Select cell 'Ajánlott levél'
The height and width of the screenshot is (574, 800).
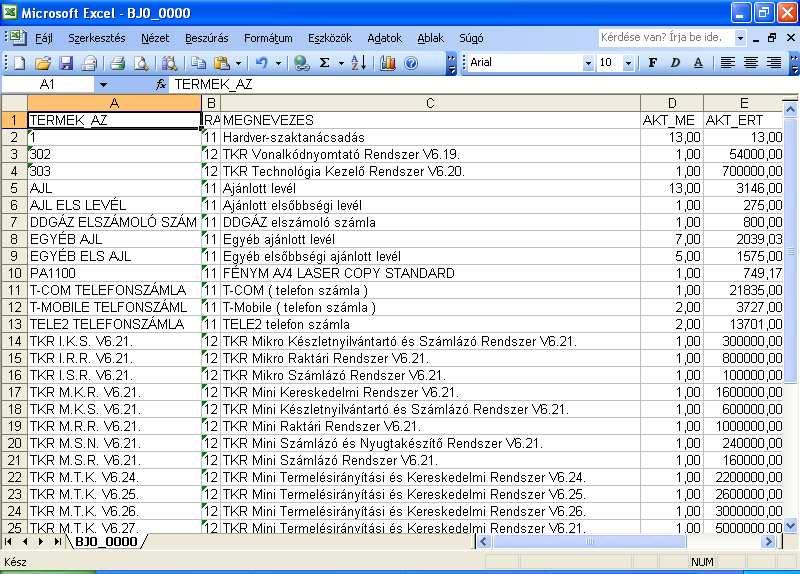point(430,188)
